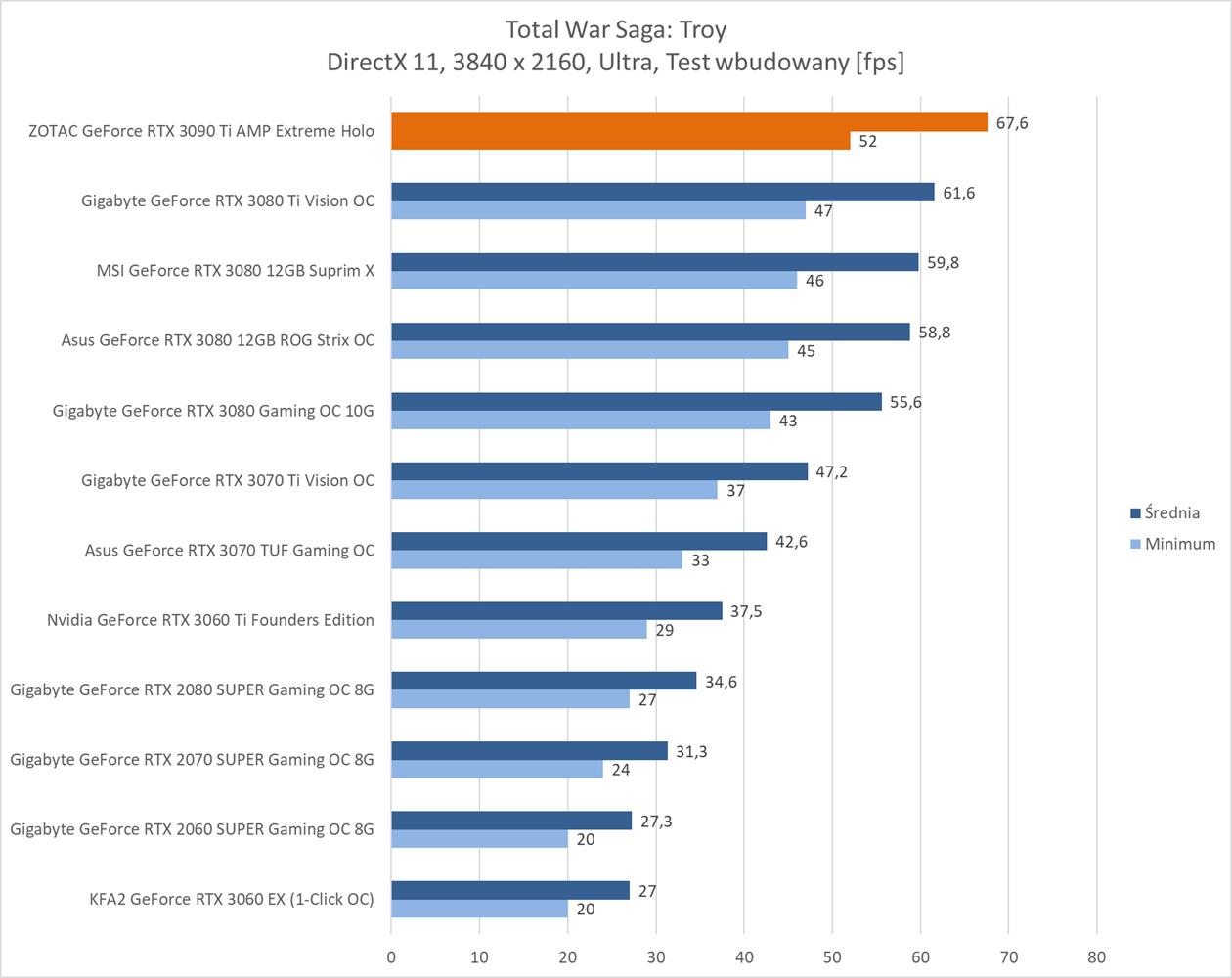1232x978 pixels.
Task: Click the 80 tick on the horizontal axis
Action: (x=1096, y=956)
